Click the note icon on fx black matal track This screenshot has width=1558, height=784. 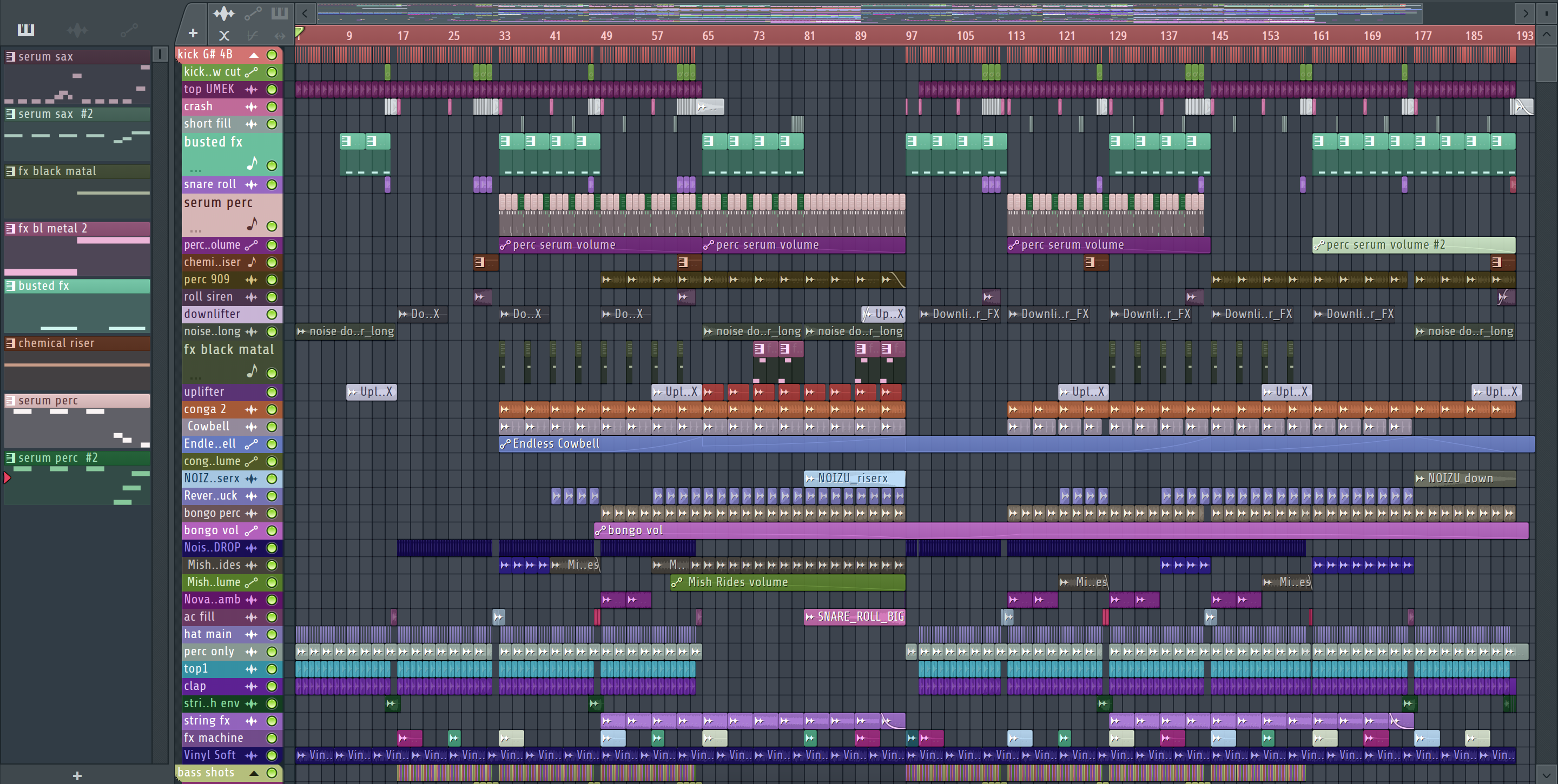tap(252, 371)
